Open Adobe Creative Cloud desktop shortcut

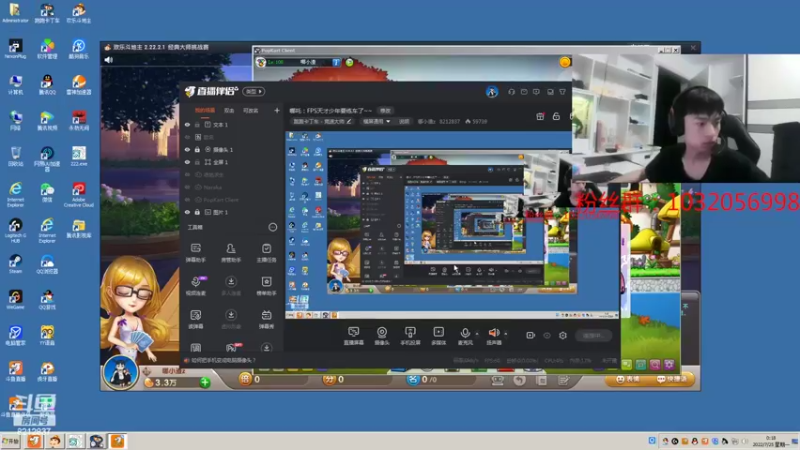click(79, 195)
